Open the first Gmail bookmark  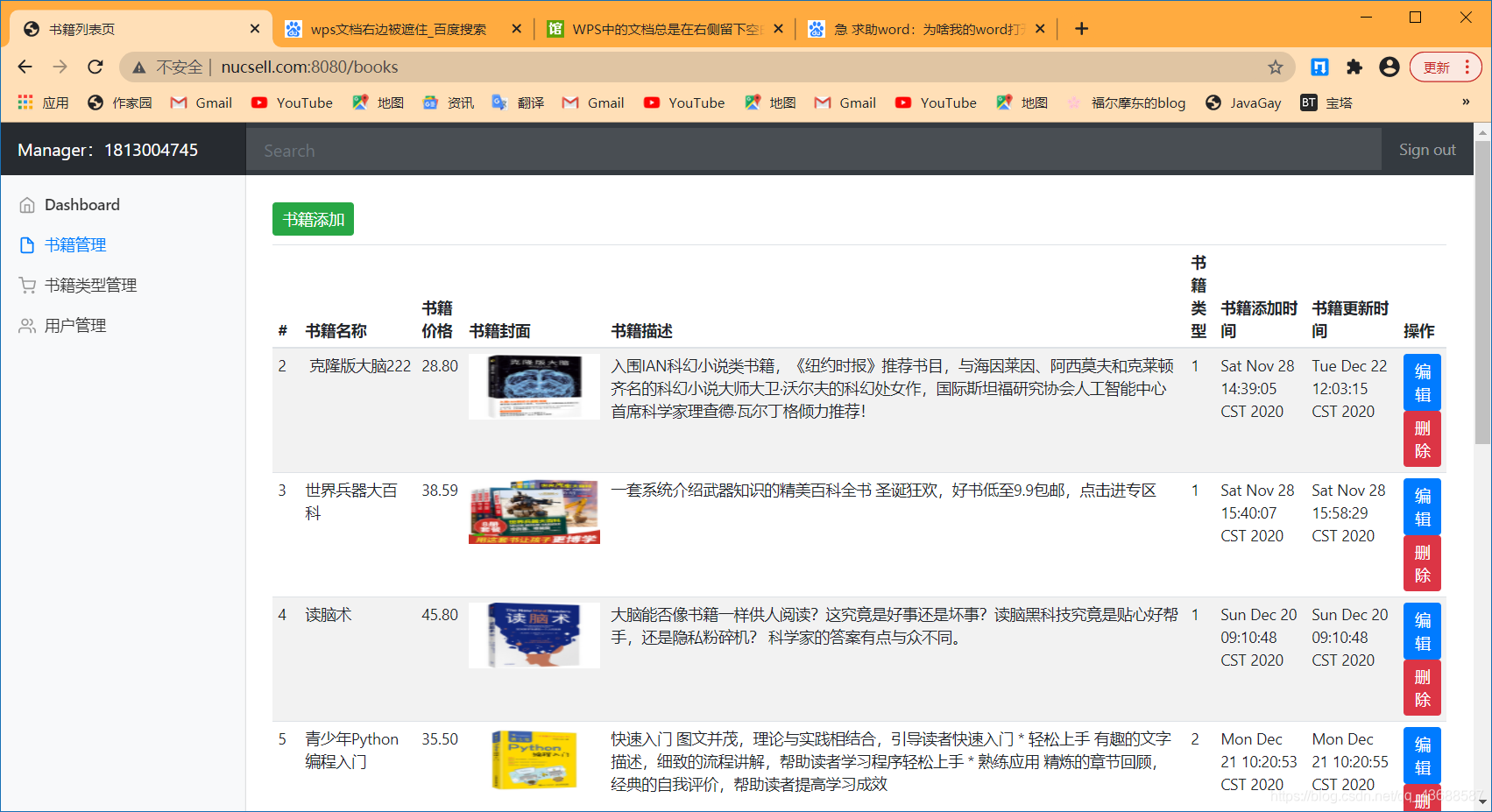click(202, 102)
